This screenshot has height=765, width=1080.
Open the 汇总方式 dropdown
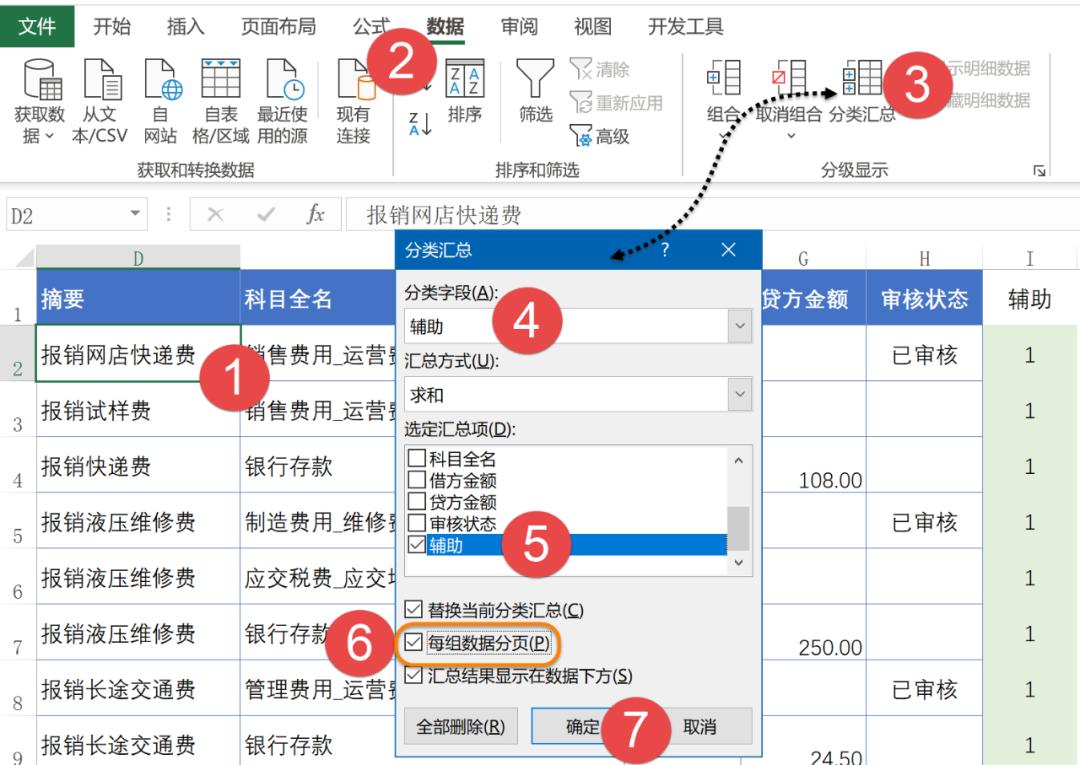pyautogui.click(x=737, y=394)
